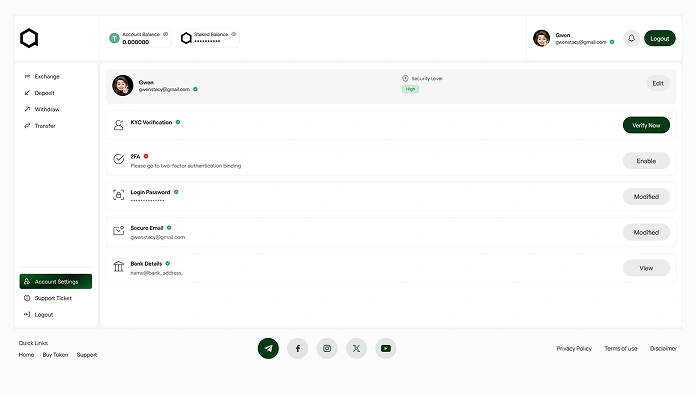Click the View bank details button
Image resolution: width=695 pixels, height=395 pixels.
tap(646, 268)
